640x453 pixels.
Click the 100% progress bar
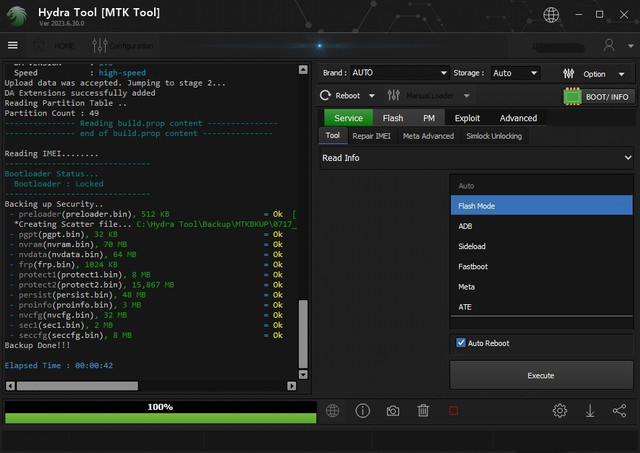(160, 412)
